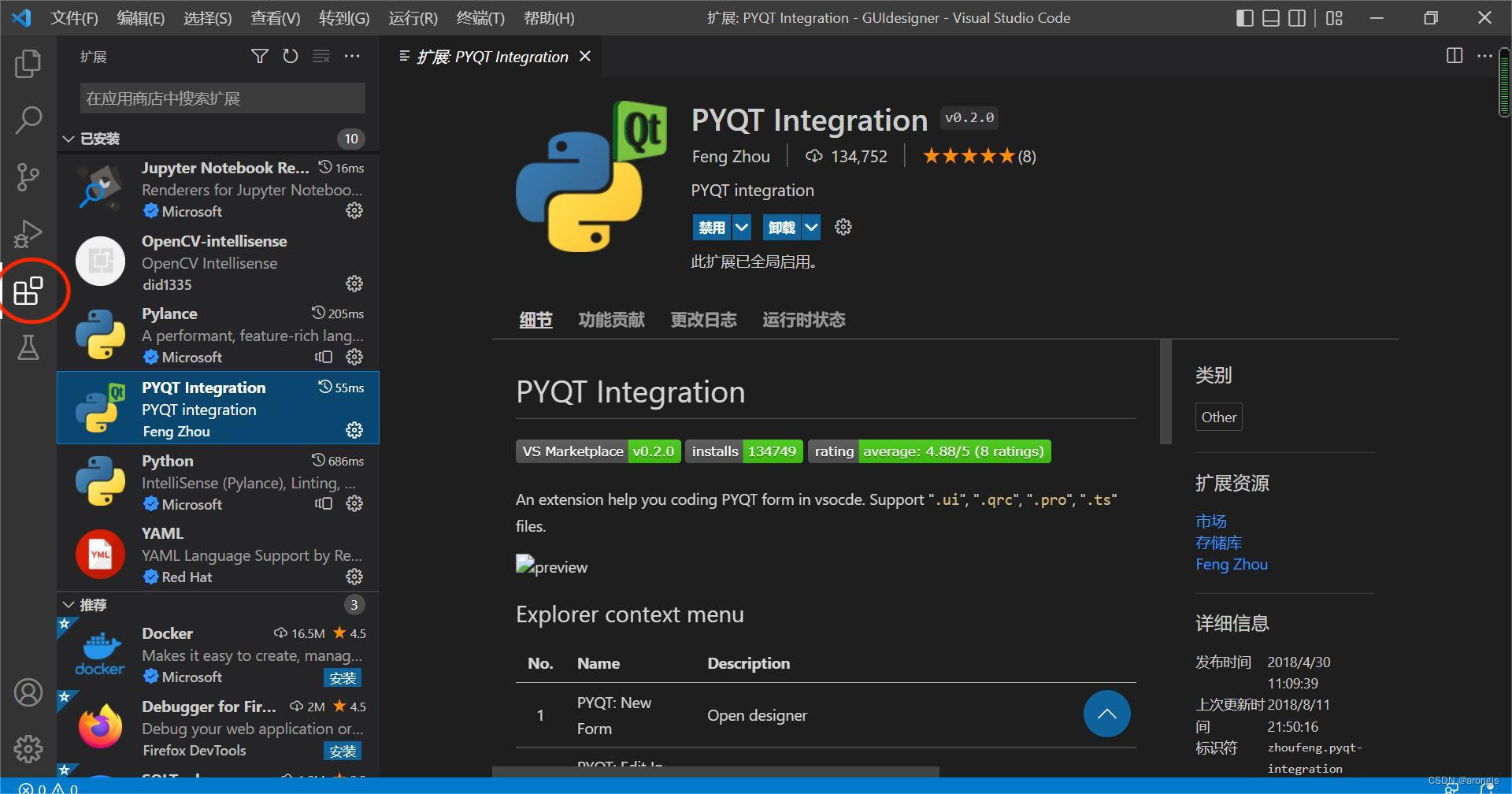Open the Run and Debug view

tap(28, 233)
